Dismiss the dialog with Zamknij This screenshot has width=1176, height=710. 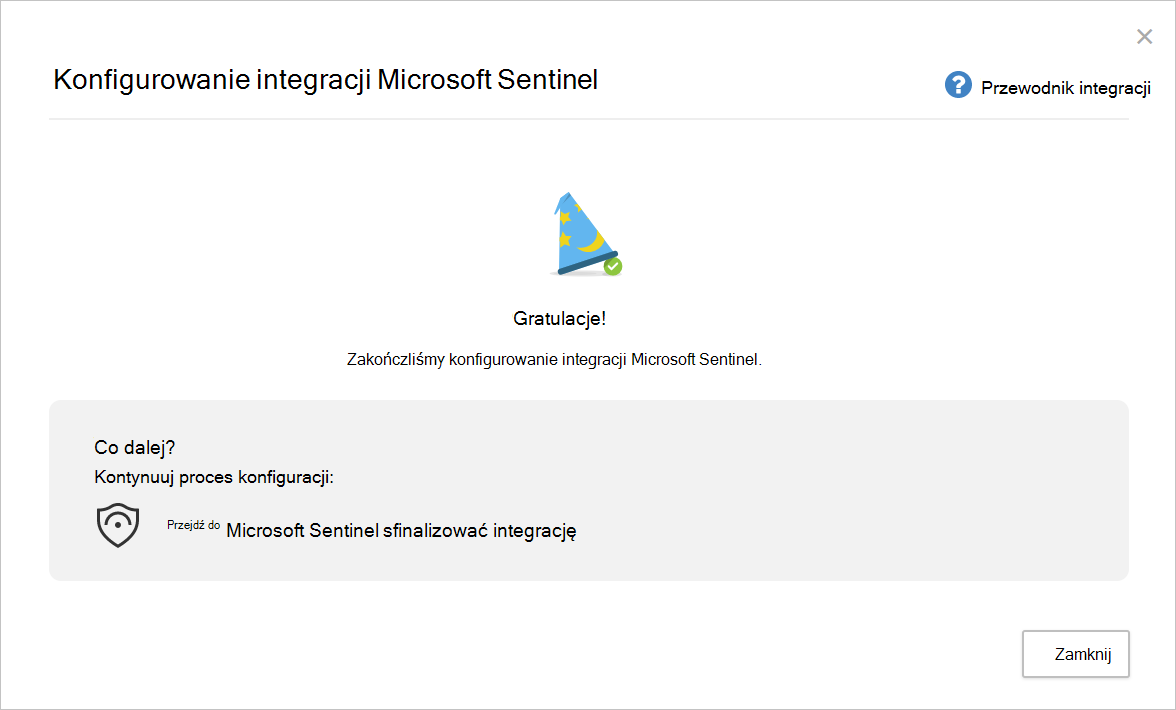(x=1075, y=654)
